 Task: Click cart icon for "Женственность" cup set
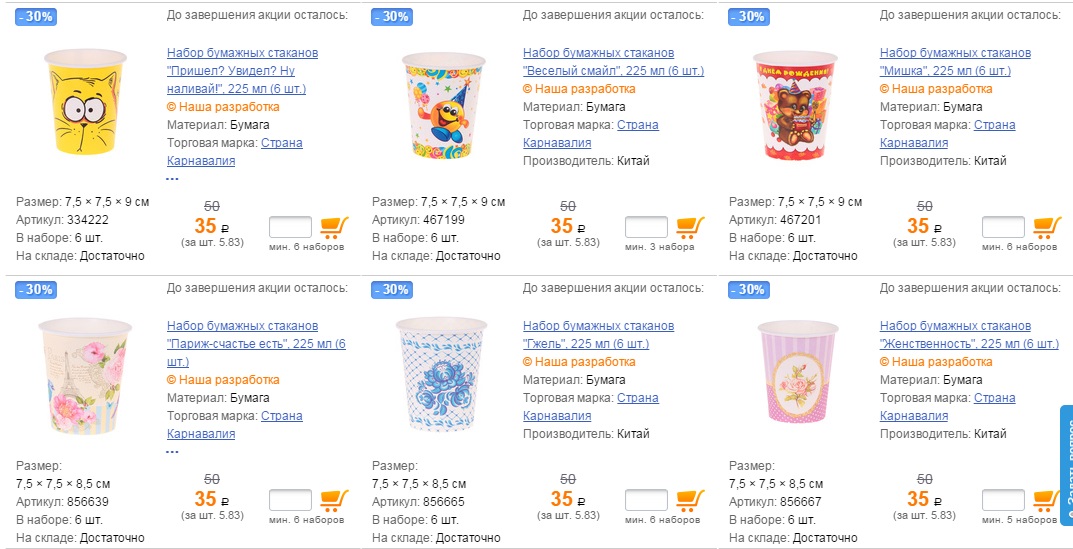click(1047, 500)
